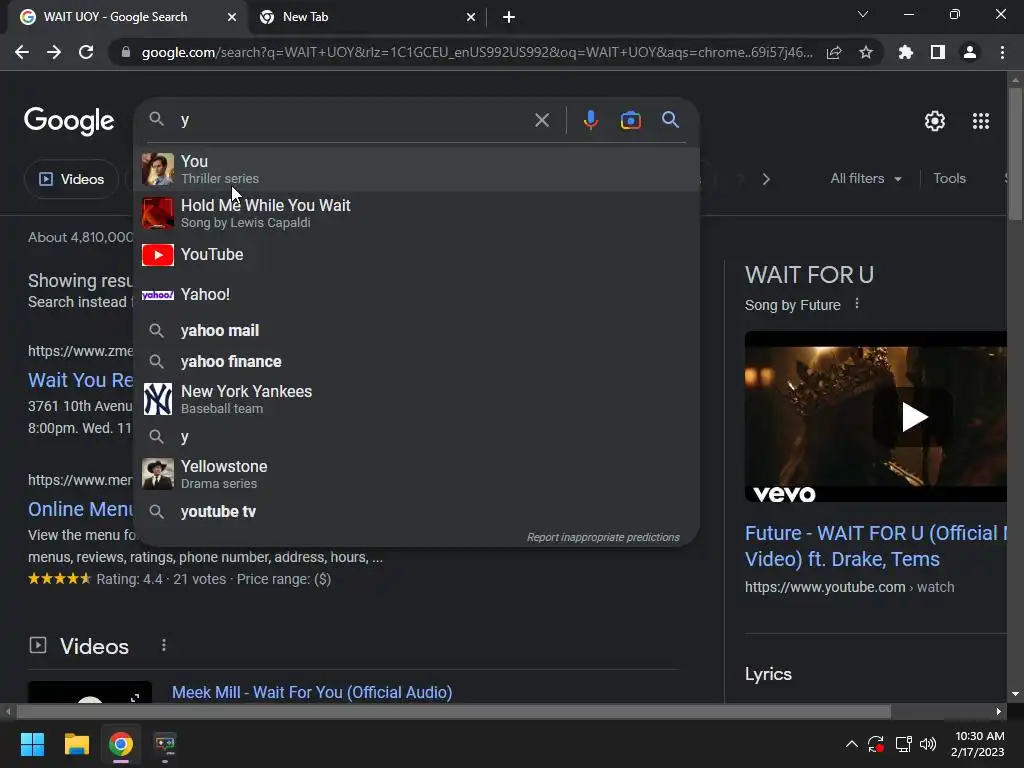Switch to the New Tab tab
Screen dimensions: 1024x768
(x=367, y=17)
